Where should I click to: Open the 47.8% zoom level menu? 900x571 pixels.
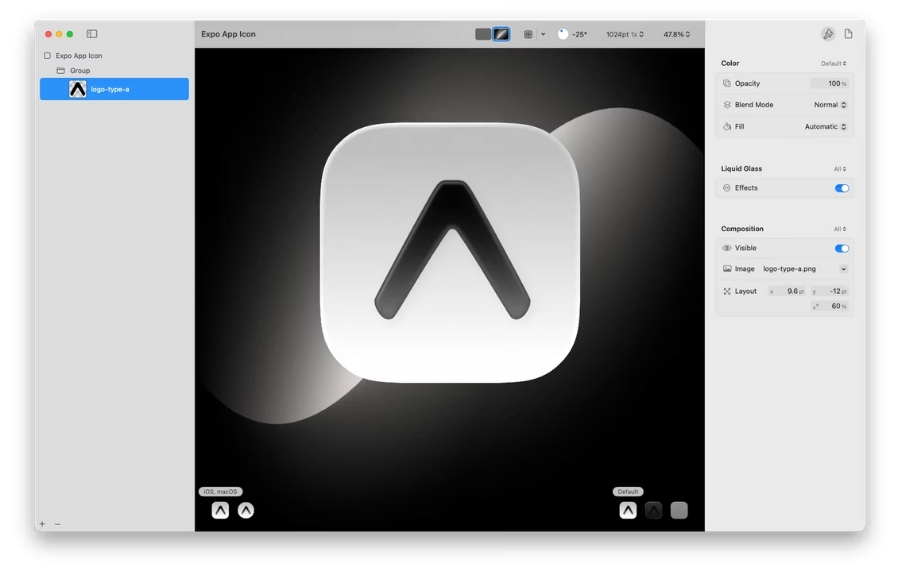[676, 34]
